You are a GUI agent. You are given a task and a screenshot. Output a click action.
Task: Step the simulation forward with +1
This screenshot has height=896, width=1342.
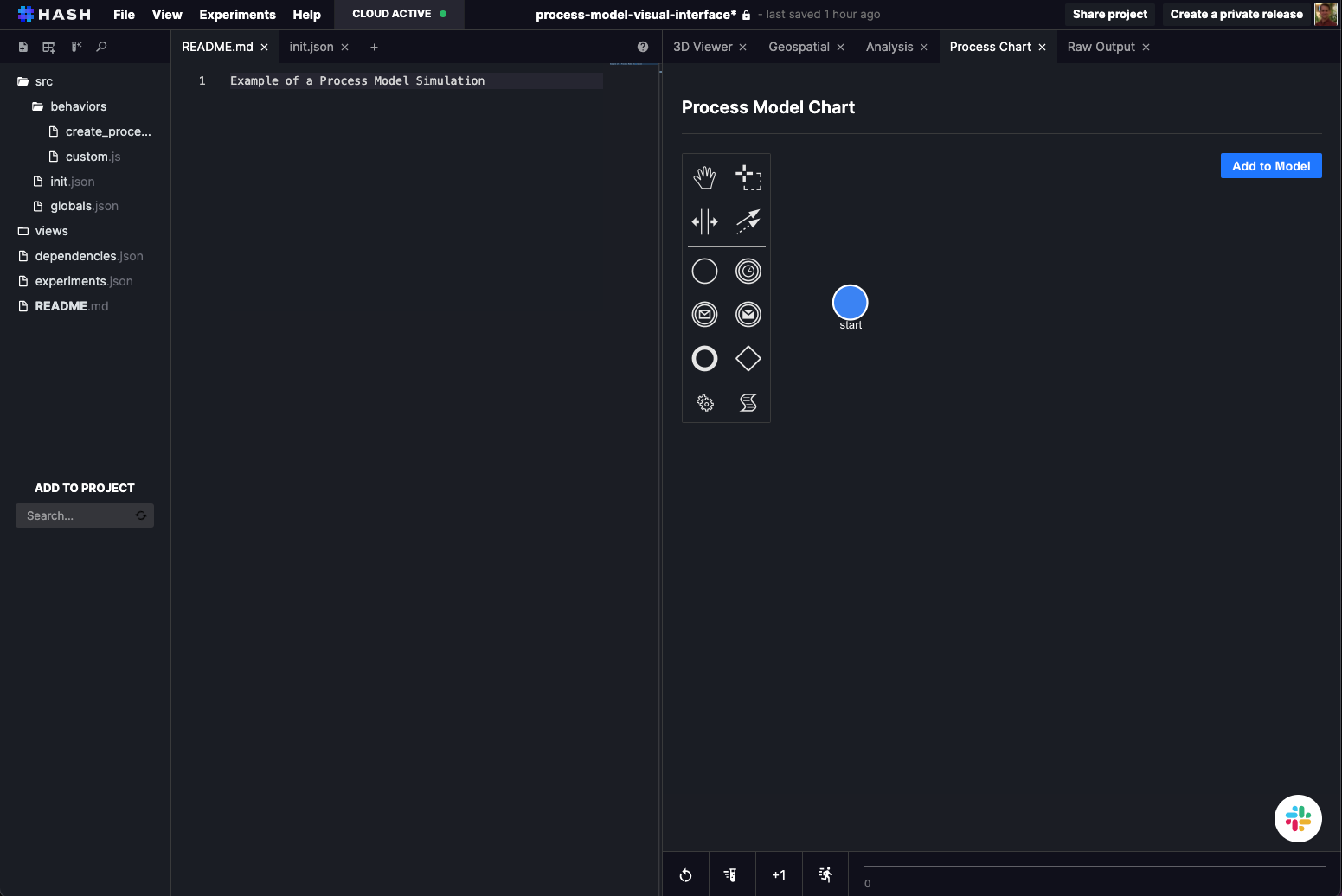click(779, 874)
